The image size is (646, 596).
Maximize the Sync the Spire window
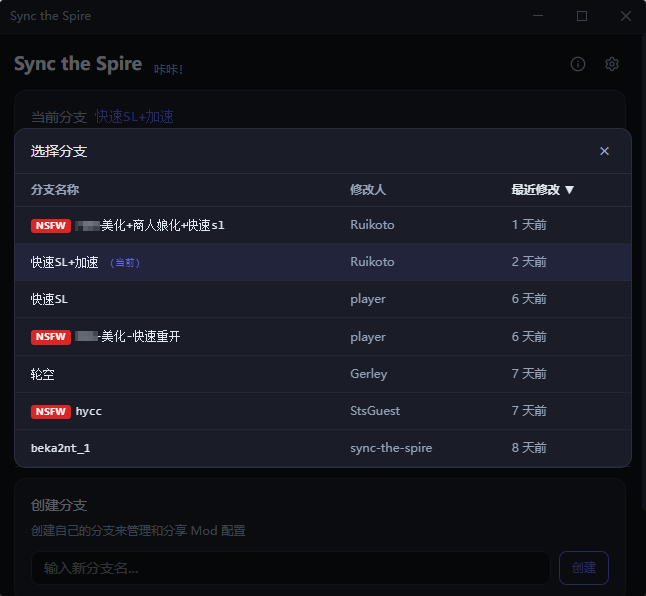point(582,16)
